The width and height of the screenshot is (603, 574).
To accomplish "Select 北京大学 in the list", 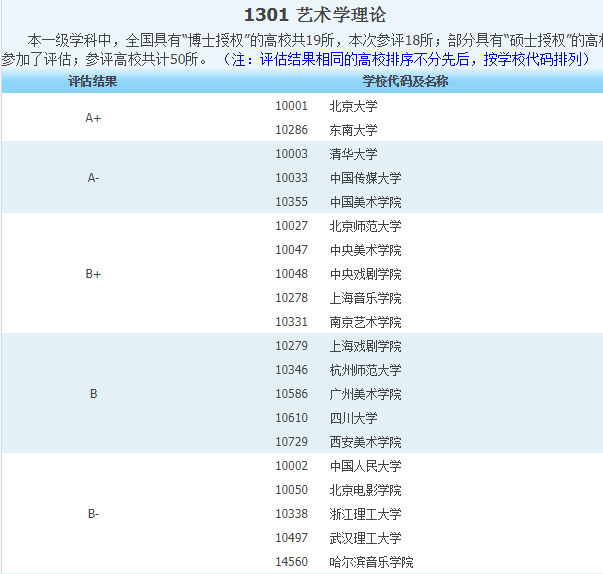I will click(x=353, y=106).
